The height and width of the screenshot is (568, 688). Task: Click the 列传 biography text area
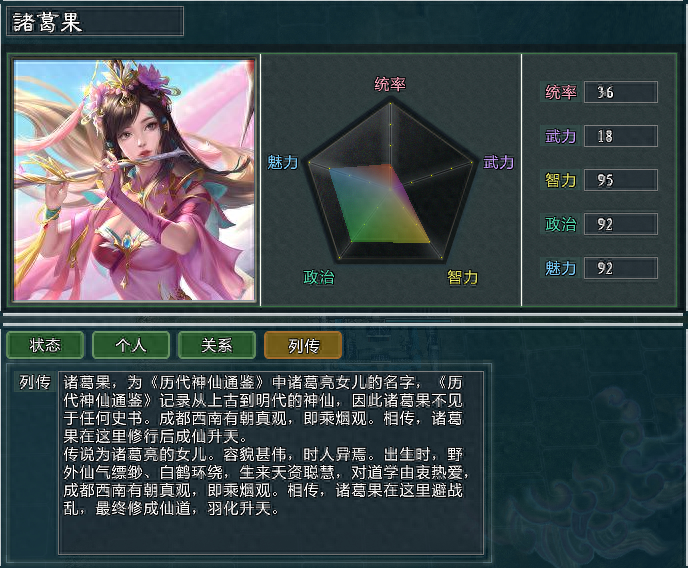[x=271, y=463]
